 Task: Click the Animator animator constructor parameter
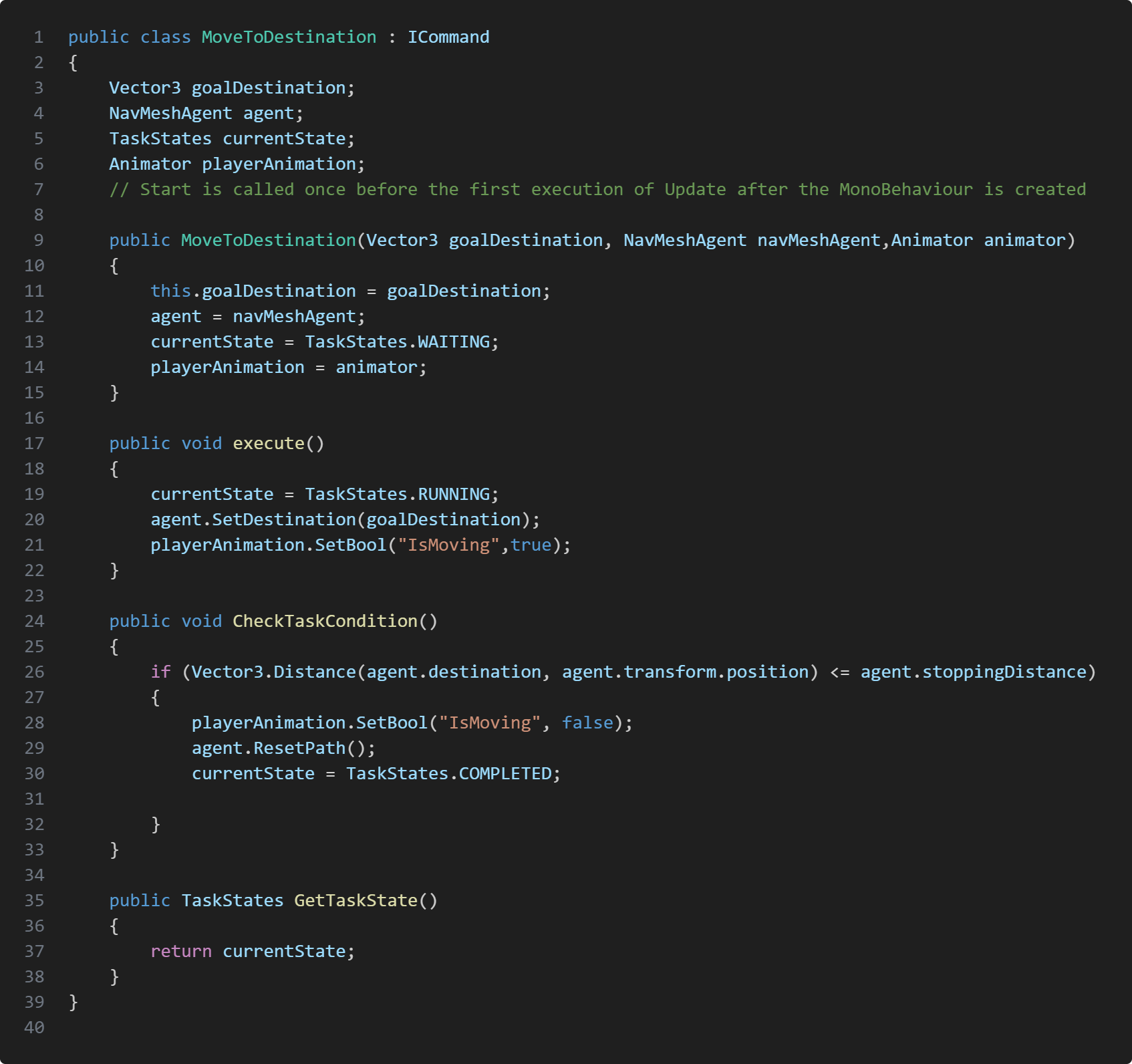click(x=978, y=241)
